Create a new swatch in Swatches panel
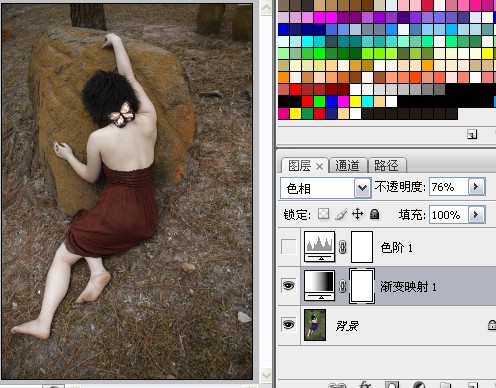This screenshot has height=388, width=496. coord(472,134)
